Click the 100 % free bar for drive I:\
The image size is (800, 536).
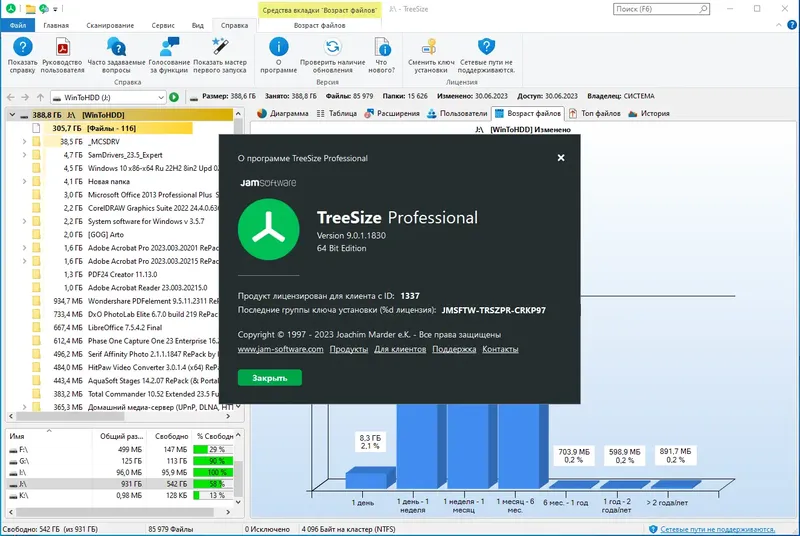pos(213,472)
